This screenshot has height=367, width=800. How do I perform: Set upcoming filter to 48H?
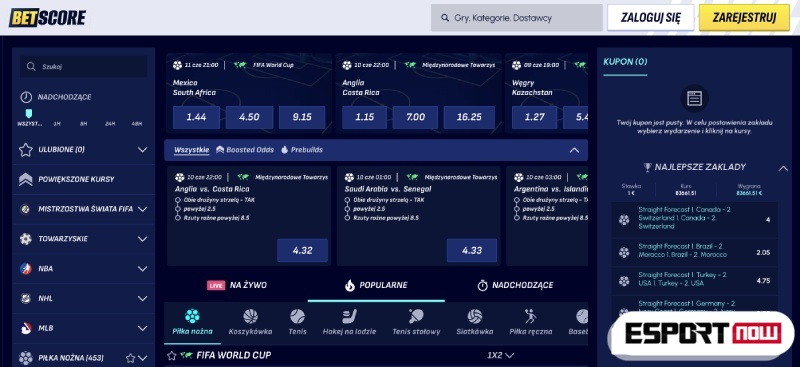coord(136,124)
